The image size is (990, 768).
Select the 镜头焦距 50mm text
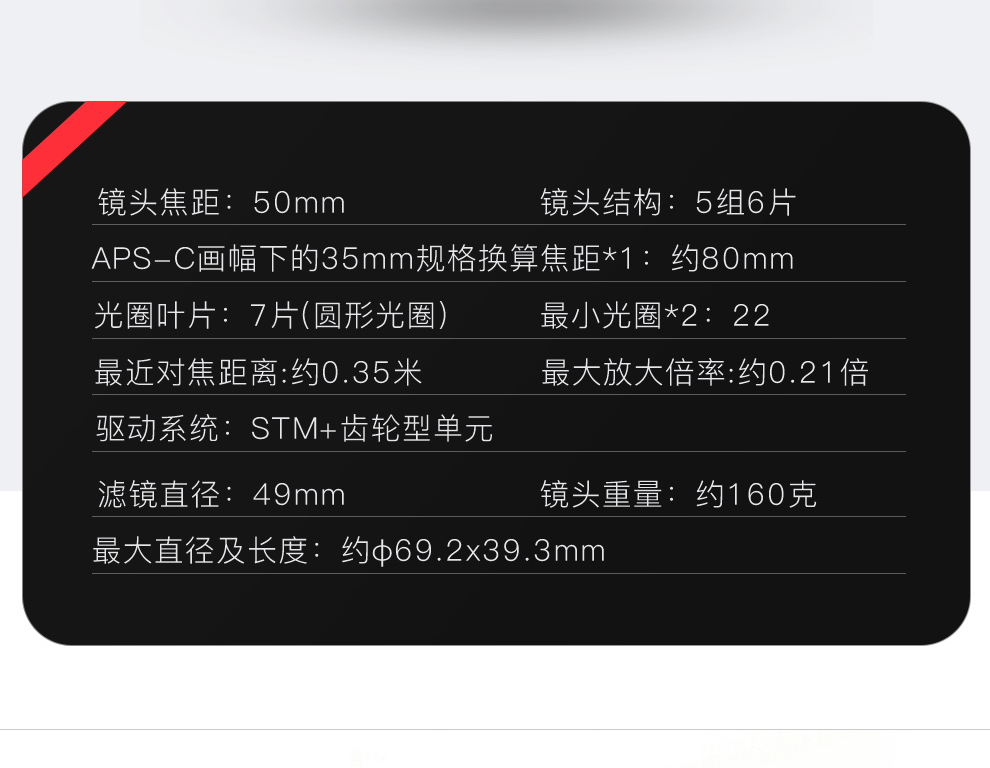222,203
